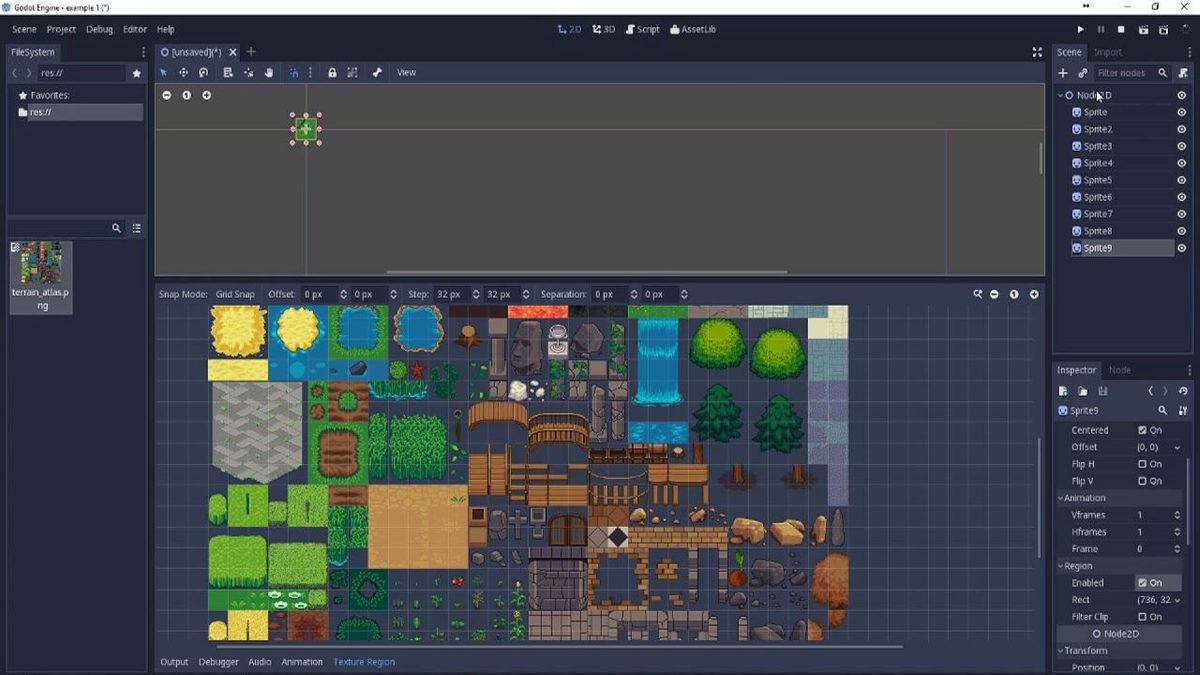Viewport: 1200px width, 675px height.
Task: Add a new node with plus icon
Action: [1063, 73]
